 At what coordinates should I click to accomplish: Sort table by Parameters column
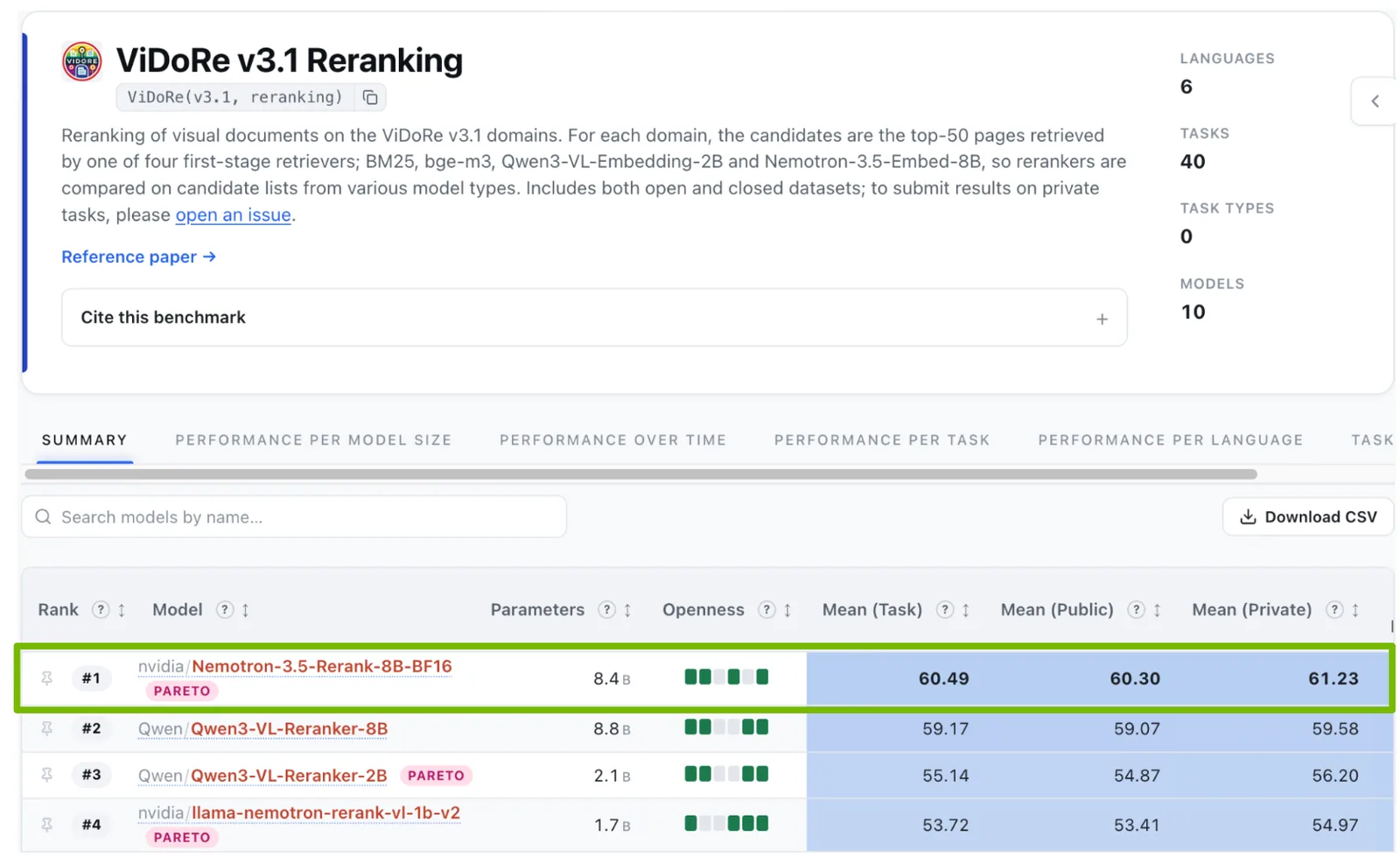(627, 610)
